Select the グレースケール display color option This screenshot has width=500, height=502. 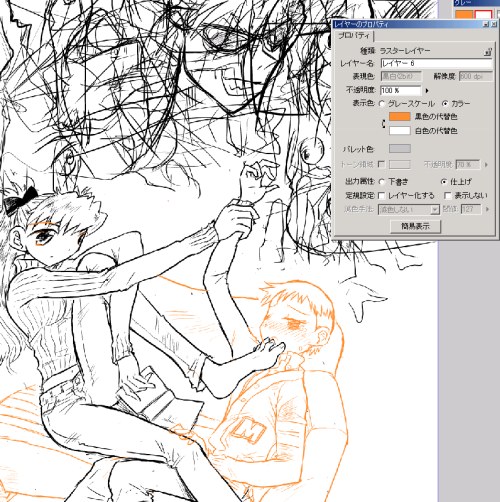point(382,104)
